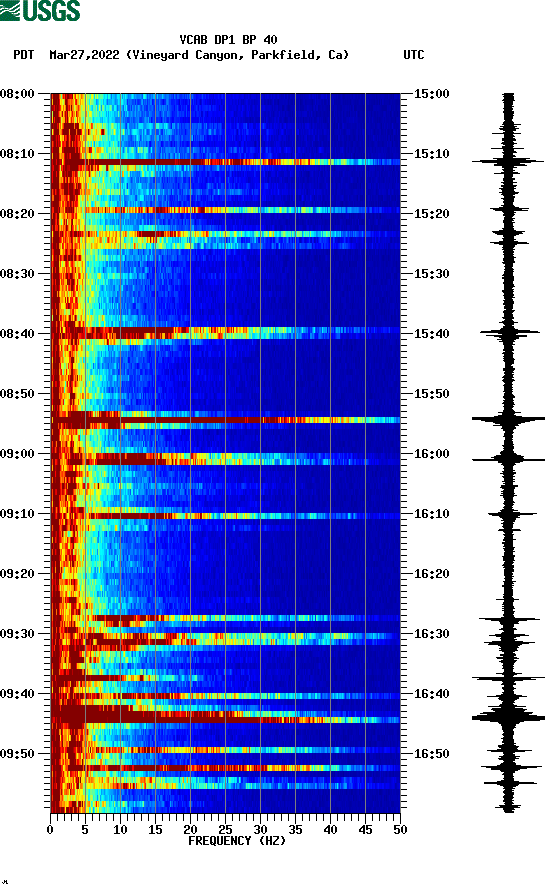Click the 16:30 UTC time label
Viewport: 552px width, 893px height.
tap(431, 634)
